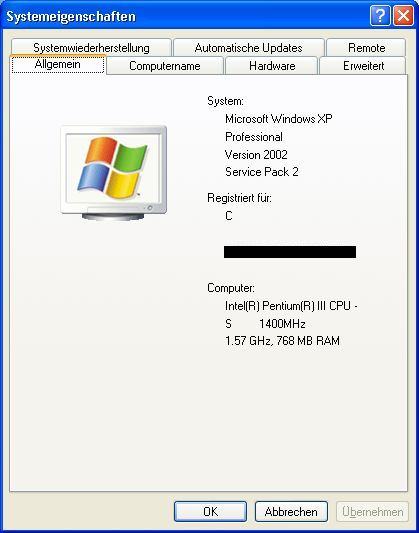
Task: Close the Systemeigenschaften dialog with the X
Action: pyautogui.click(x=403, y=15)
